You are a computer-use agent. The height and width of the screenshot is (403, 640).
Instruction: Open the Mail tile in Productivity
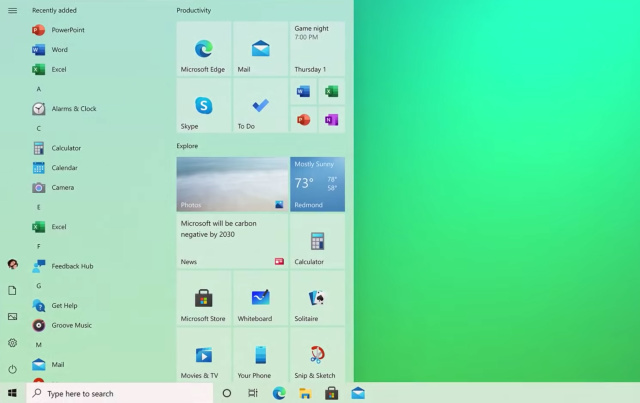coord(260,49)
